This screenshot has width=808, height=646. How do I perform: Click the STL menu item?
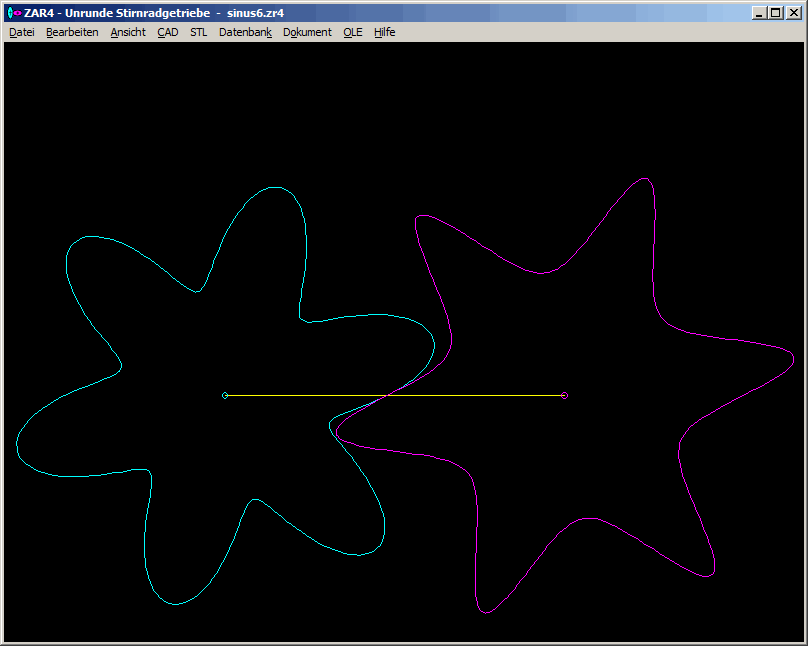pyautogui.click(x=199, y=32)
